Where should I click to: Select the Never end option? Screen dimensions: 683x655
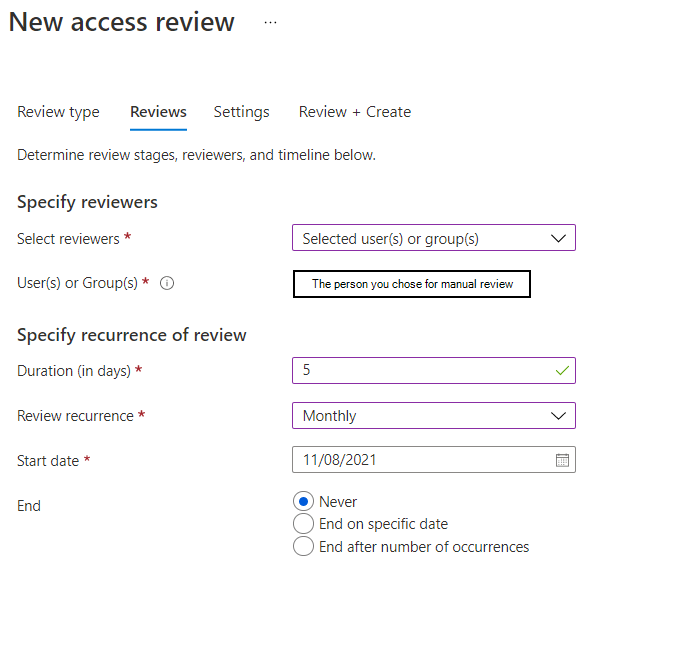point(304,502)
